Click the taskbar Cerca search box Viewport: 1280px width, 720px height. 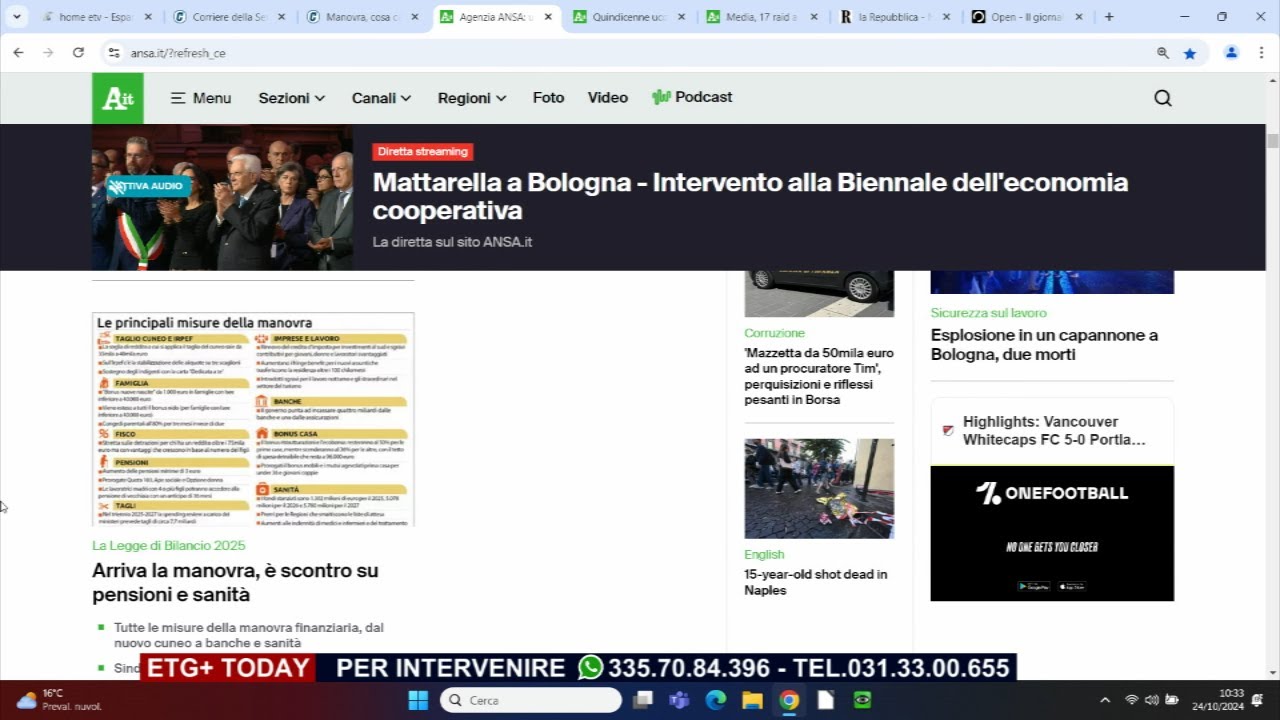[x=531, y=700]
